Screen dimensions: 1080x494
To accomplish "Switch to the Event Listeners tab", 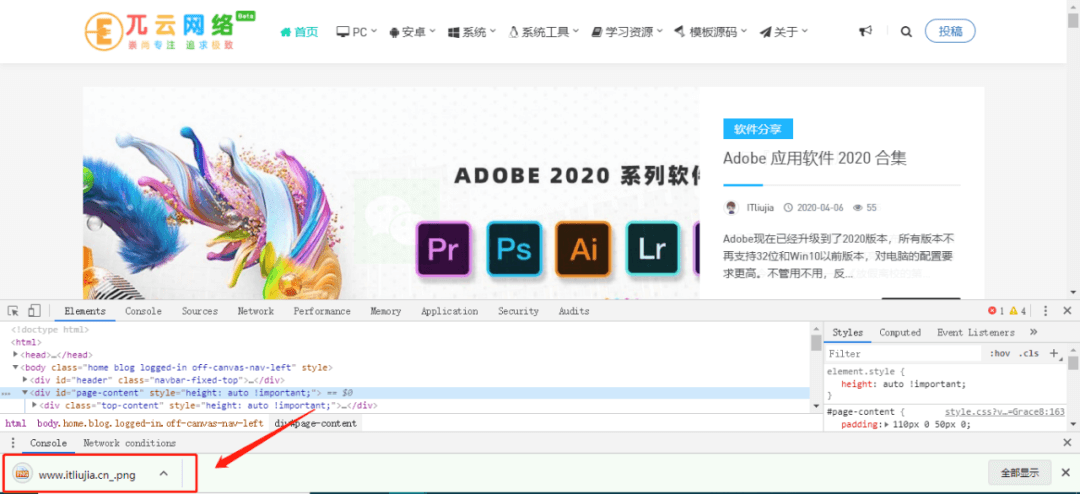I will pos(975,332).
